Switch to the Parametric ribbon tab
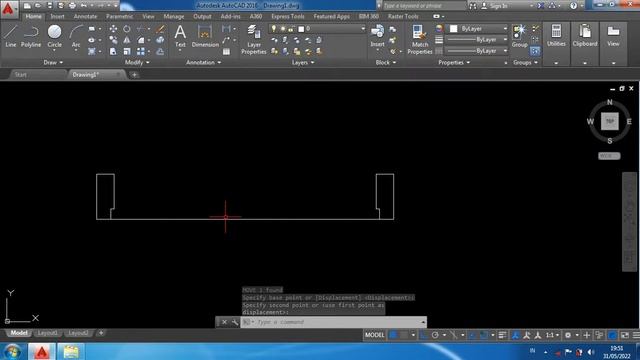Image resolution: width=640 pixels, height=360 pixels. pos(119,16)
